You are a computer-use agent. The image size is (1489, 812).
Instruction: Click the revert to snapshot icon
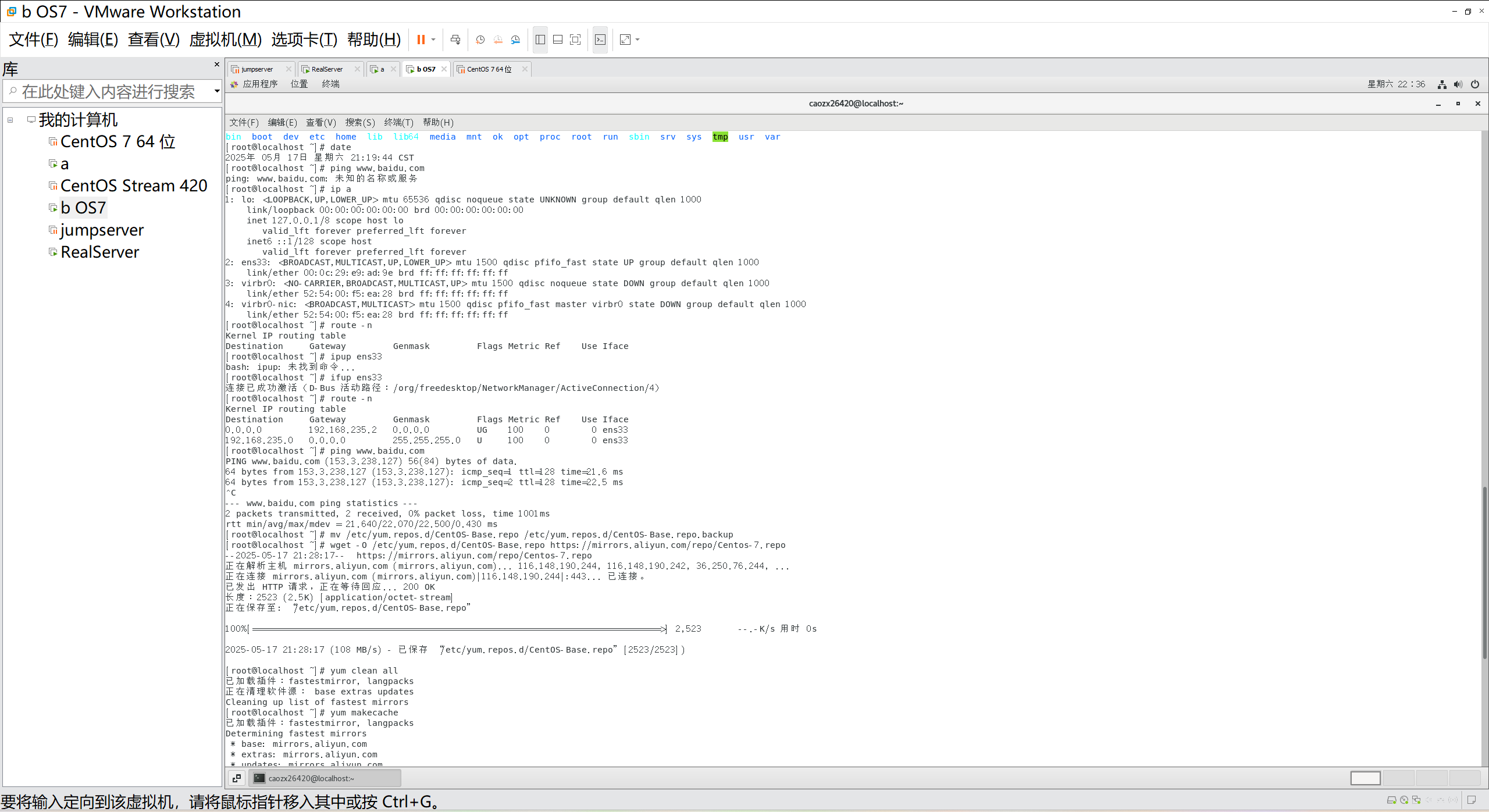(498, 40)
